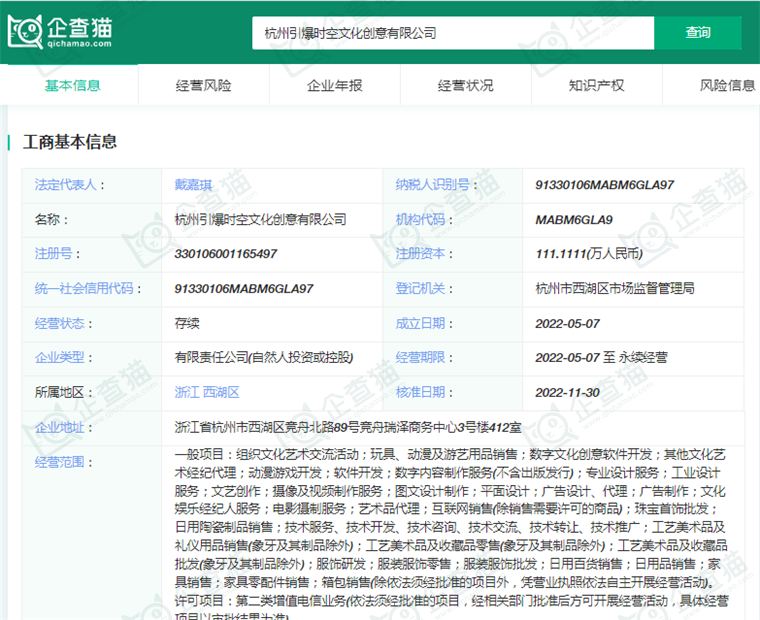Image resolution: width=760 pixels, height=620 pixels.
Task: Open the 经营风险 tab
Action: coord(204,85)
